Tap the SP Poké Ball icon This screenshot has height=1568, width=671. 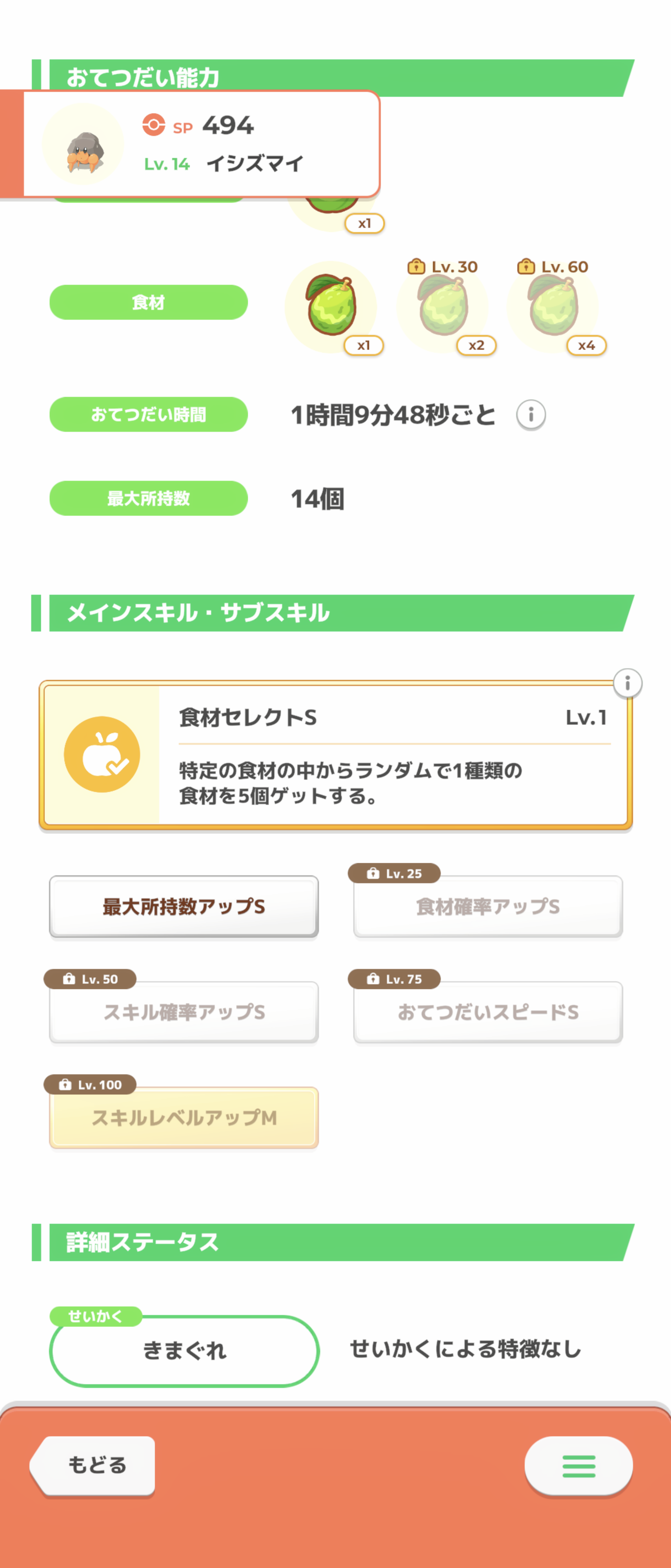(x=153, y=125)
